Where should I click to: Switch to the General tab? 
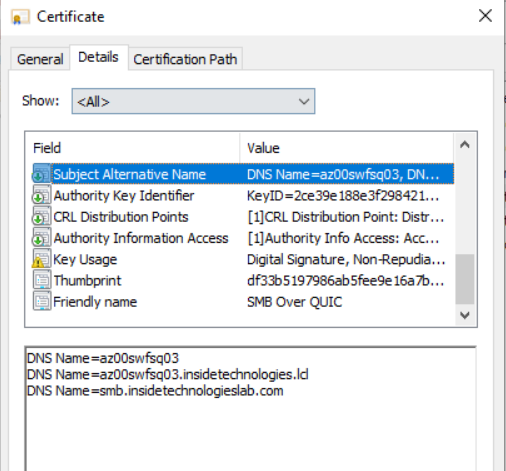(40, 59)
